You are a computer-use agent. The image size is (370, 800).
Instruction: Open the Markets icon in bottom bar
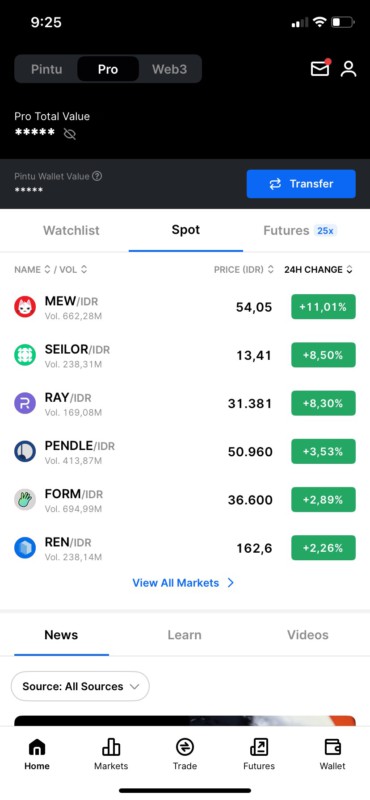pyautogui.click(x=111, y=754)
